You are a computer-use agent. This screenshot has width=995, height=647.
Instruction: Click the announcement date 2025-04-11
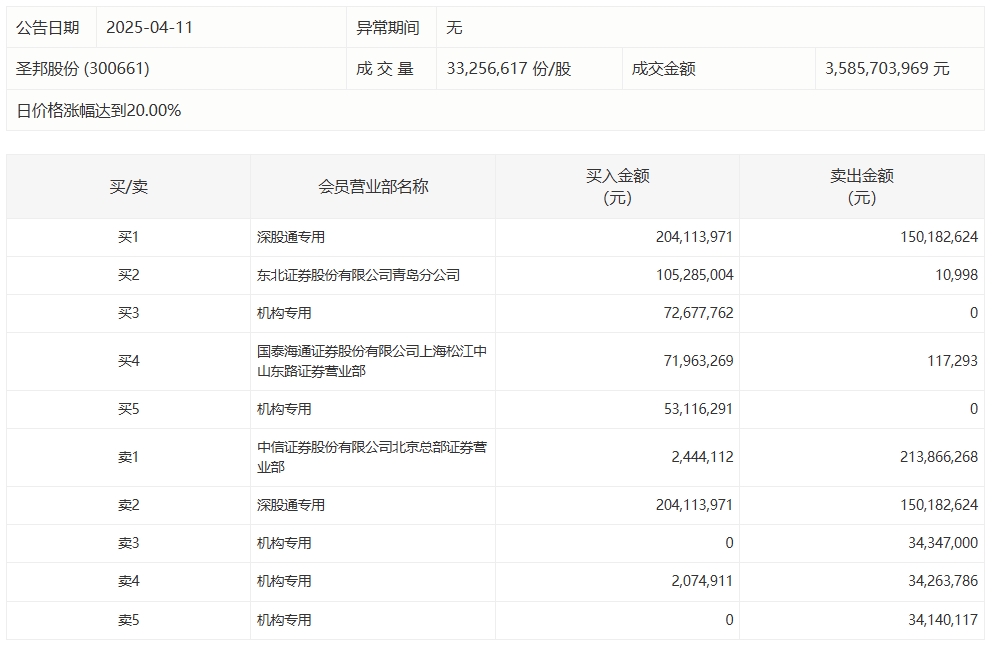pyautogui.click(x=149, y=28)
